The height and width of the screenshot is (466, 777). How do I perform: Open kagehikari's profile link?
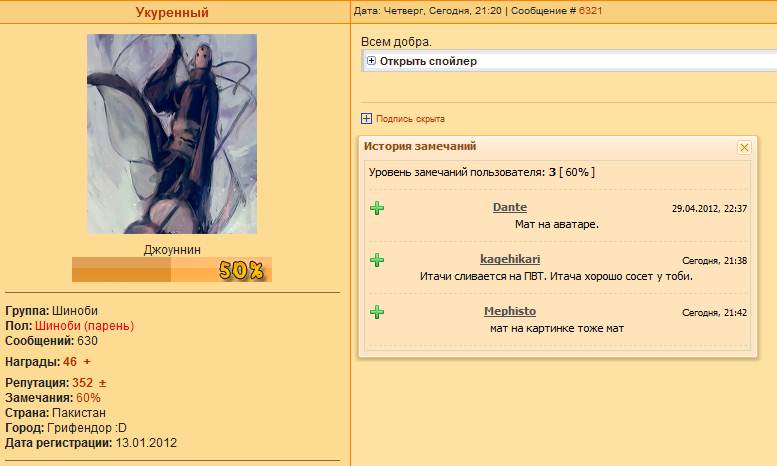point(510,259)
